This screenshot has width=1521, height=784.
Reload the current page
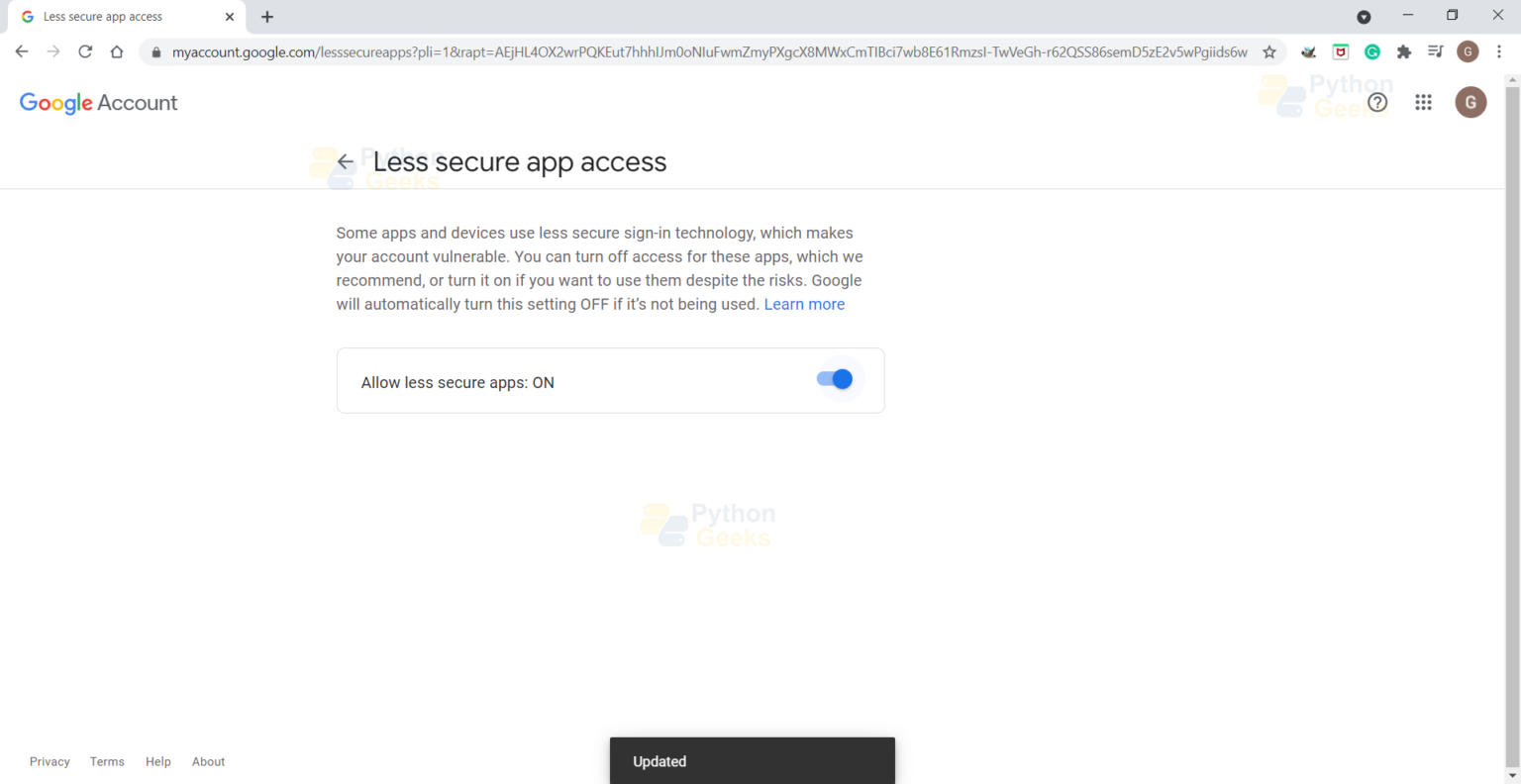85,51
